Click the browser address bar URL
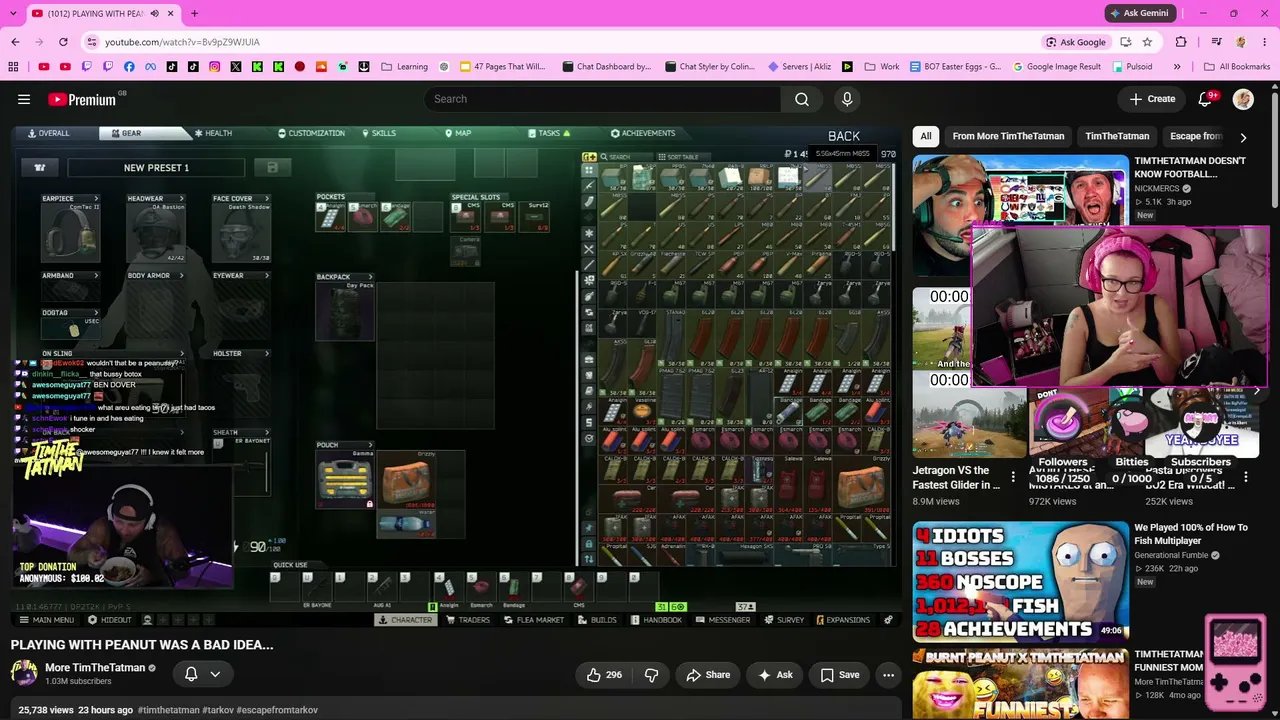The height and width of the screenshot is (720, 1280). (182, 42)
